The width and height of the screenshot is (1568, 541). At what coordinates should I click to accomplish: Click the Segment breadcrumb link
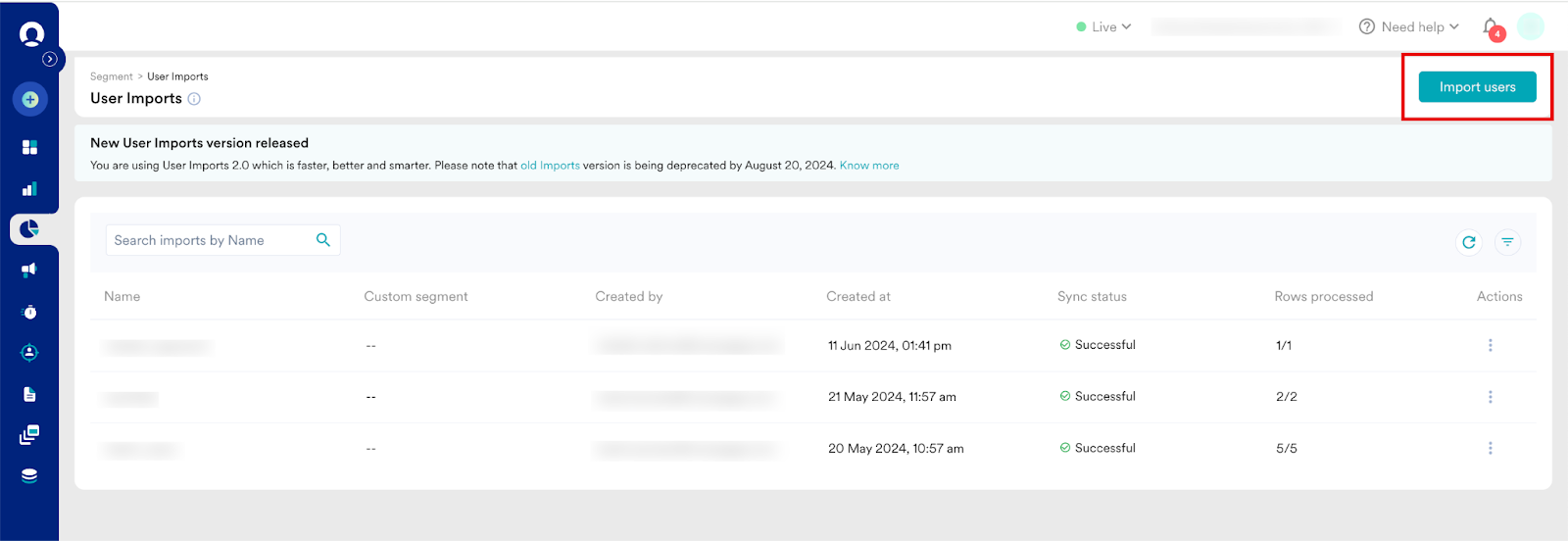[111, 76]
